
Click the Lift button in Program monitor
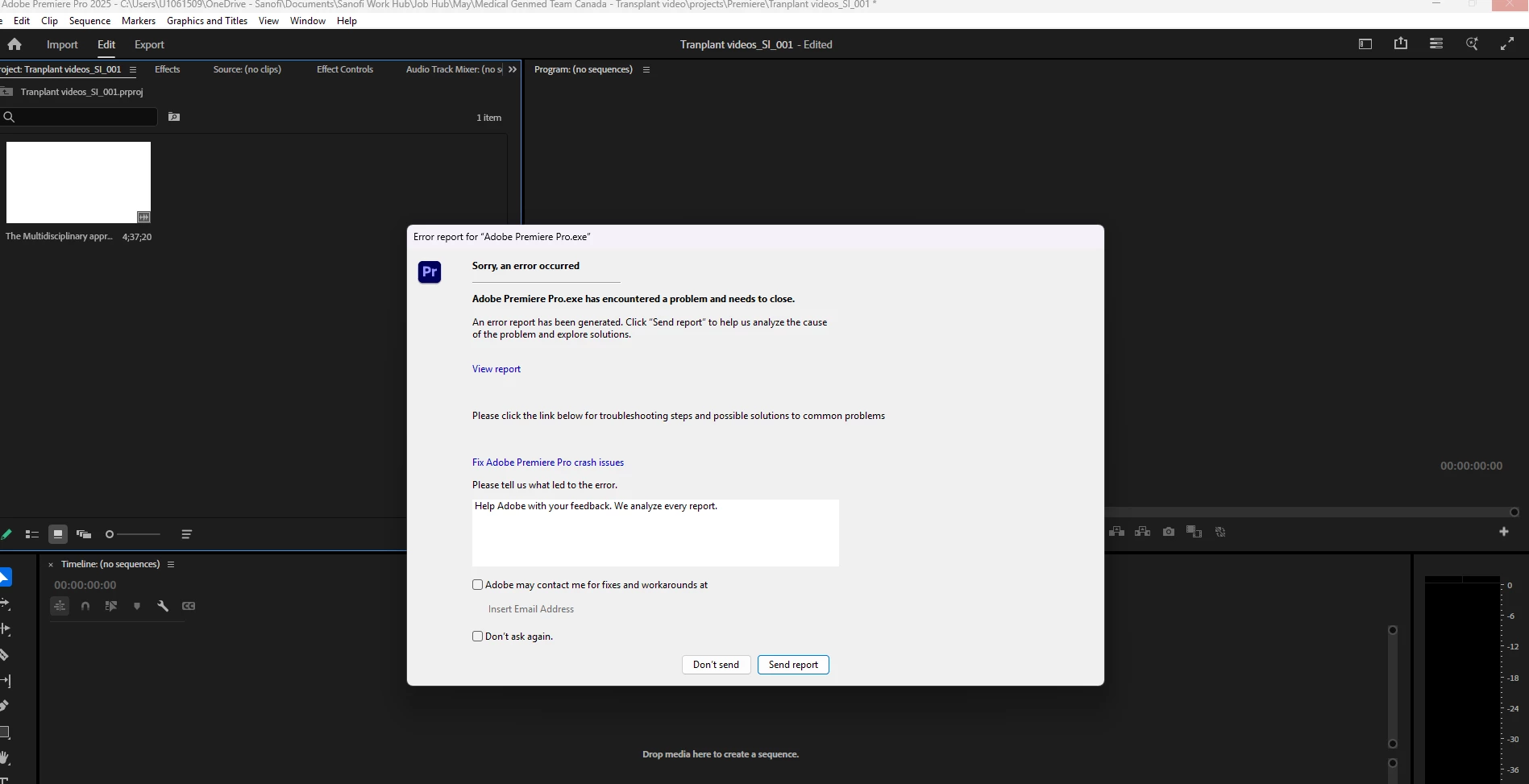click(x=1117, y=532)
